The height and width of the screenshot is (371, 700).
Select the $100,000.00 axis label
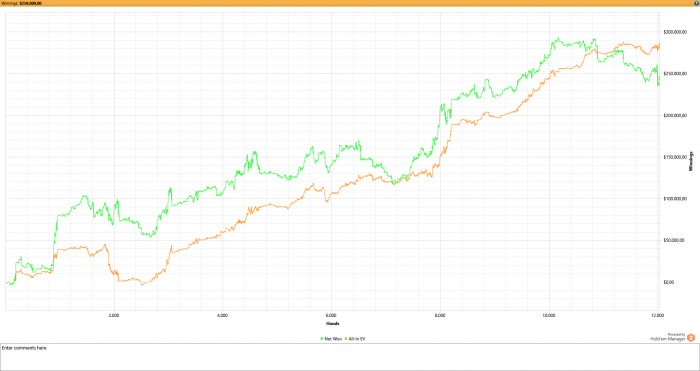674,199
